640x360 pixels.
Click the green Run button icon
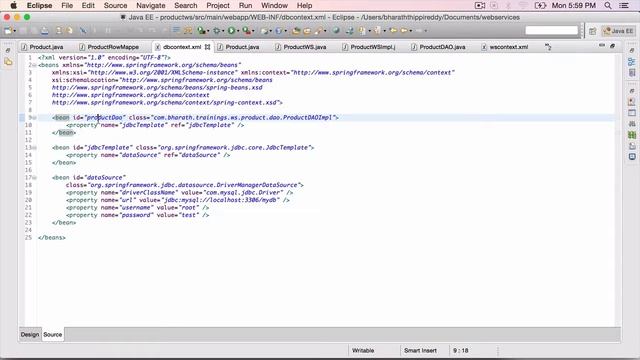[x=231, y=31]
